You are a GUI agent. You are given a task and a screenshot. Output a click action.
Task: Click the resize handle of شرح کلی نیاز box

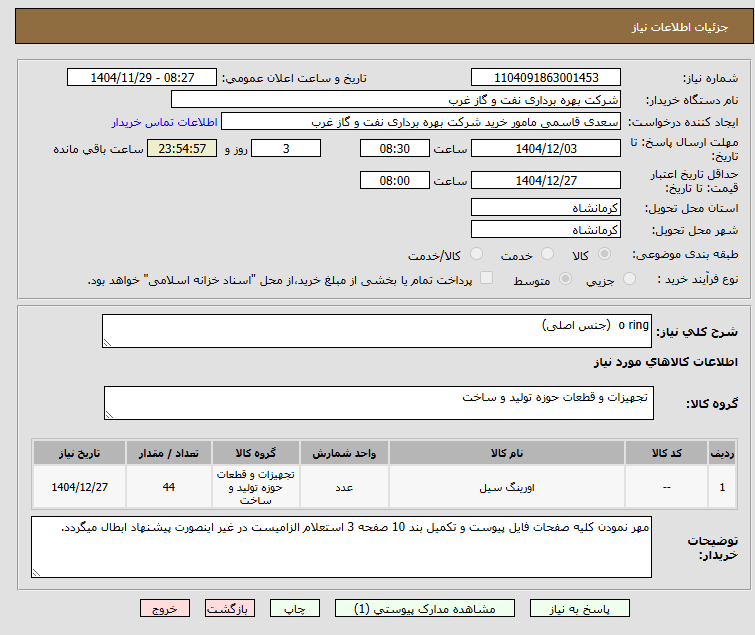click(x=107, y=343)
